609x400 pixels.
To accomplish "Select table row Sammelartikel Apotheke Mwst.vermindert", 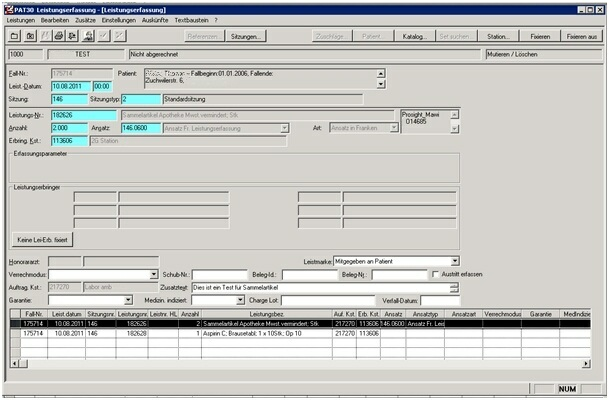I will (x=300, y=323).
